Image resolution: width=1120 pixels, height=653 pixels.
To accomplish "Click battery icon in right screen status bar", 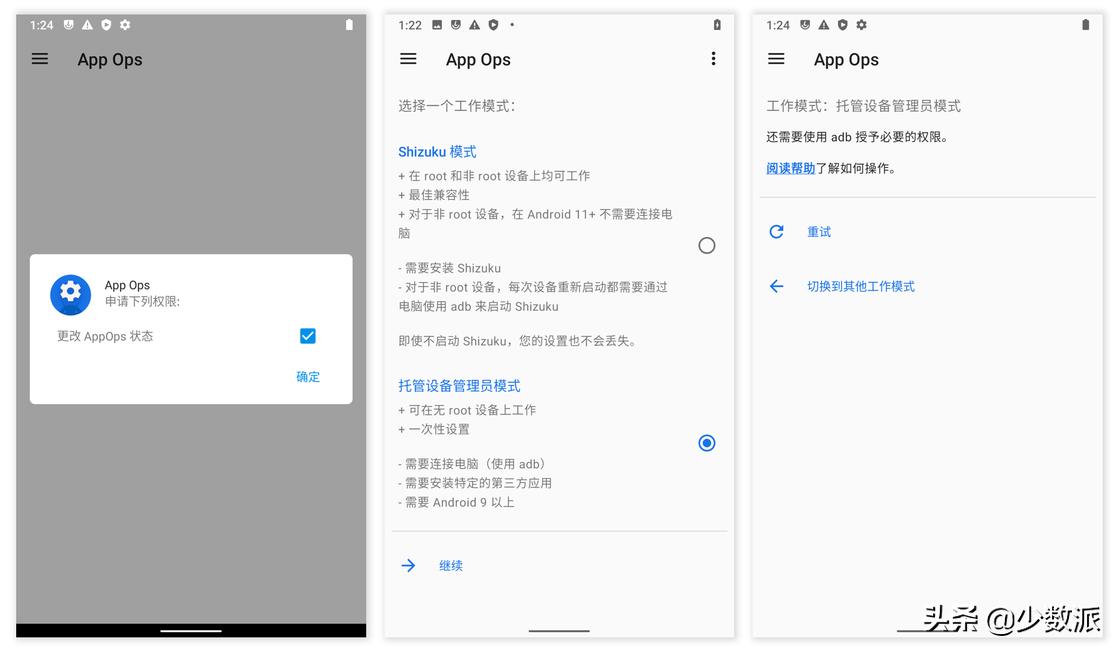I will (1085, 25).
